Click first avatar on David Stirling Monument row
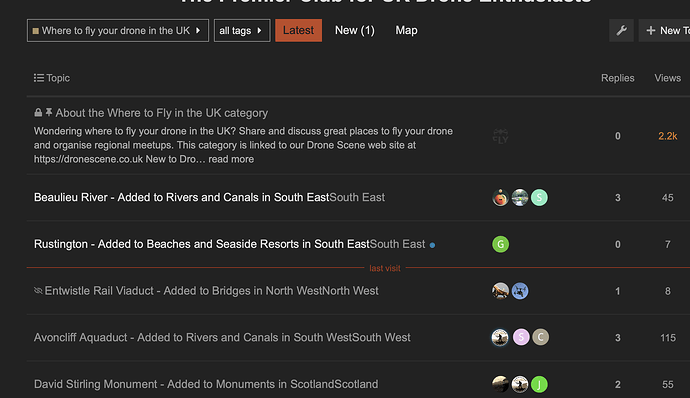This screenshot has width=690, height=398. click(x=500, y=384)
